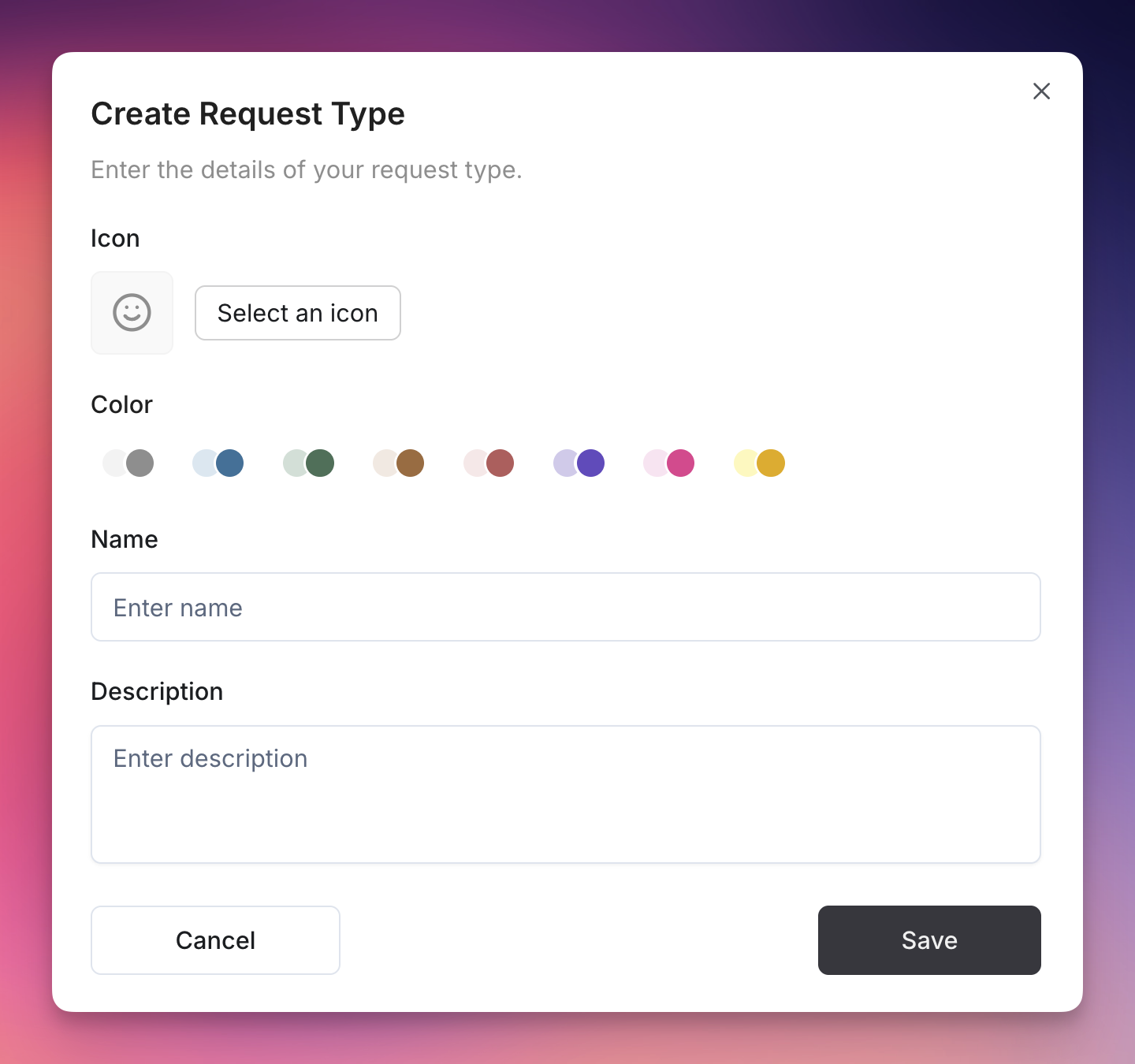Click the smiley face icon preview
The width and height of the screenshot is (1135, 1064).
pyautogui.click(x=132, y=313)
